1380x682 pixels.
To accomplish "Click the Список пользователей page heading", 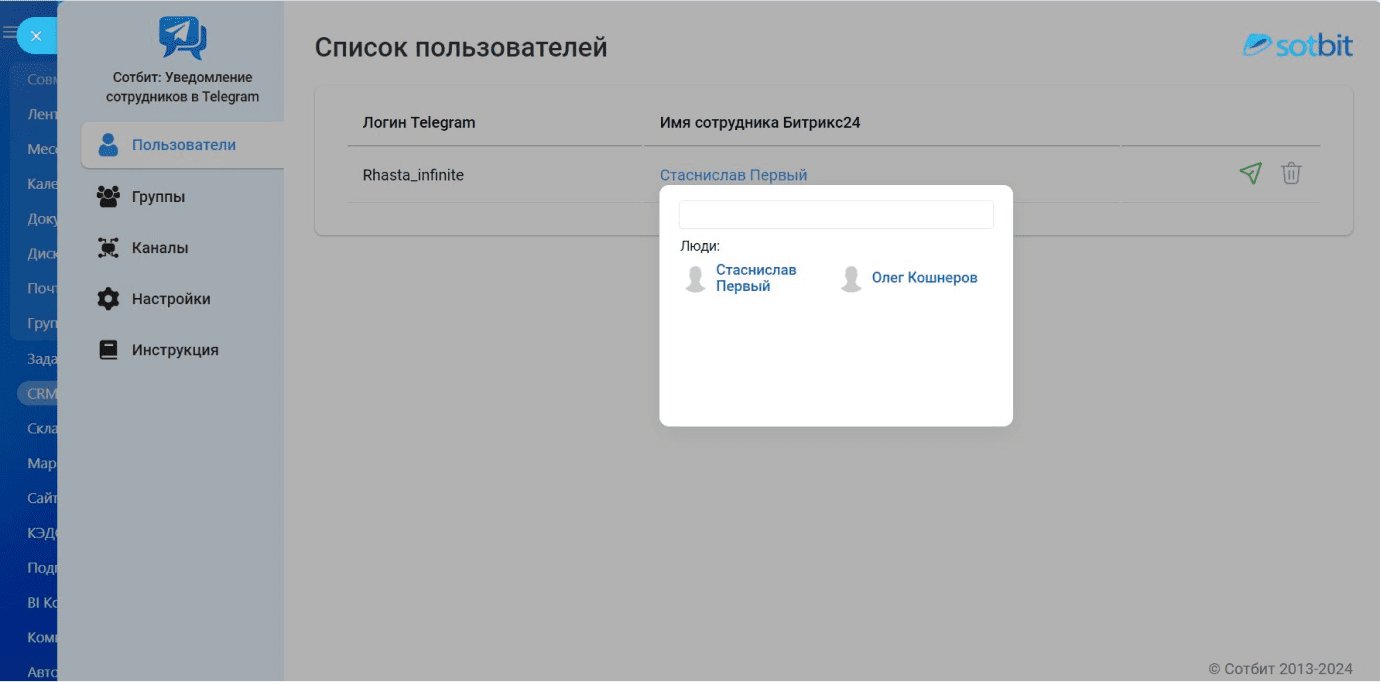I will point(461,47).
